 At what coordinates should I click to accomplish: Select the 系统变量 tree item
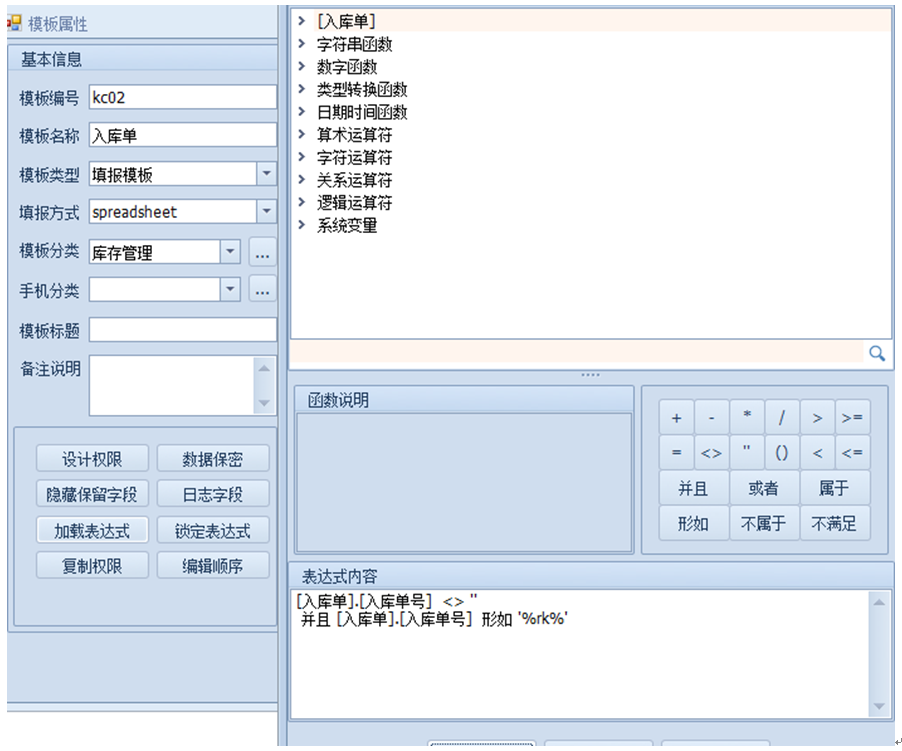[347, 225]
